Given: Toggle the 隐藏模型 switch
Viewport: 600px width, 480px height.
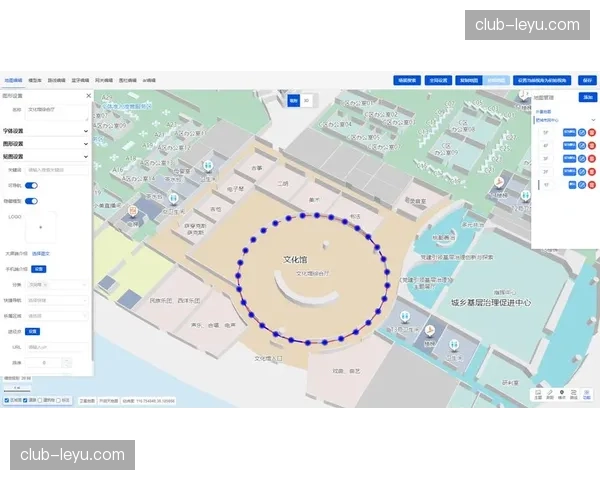Looking at the screenshot, I should tap(31, 201).
